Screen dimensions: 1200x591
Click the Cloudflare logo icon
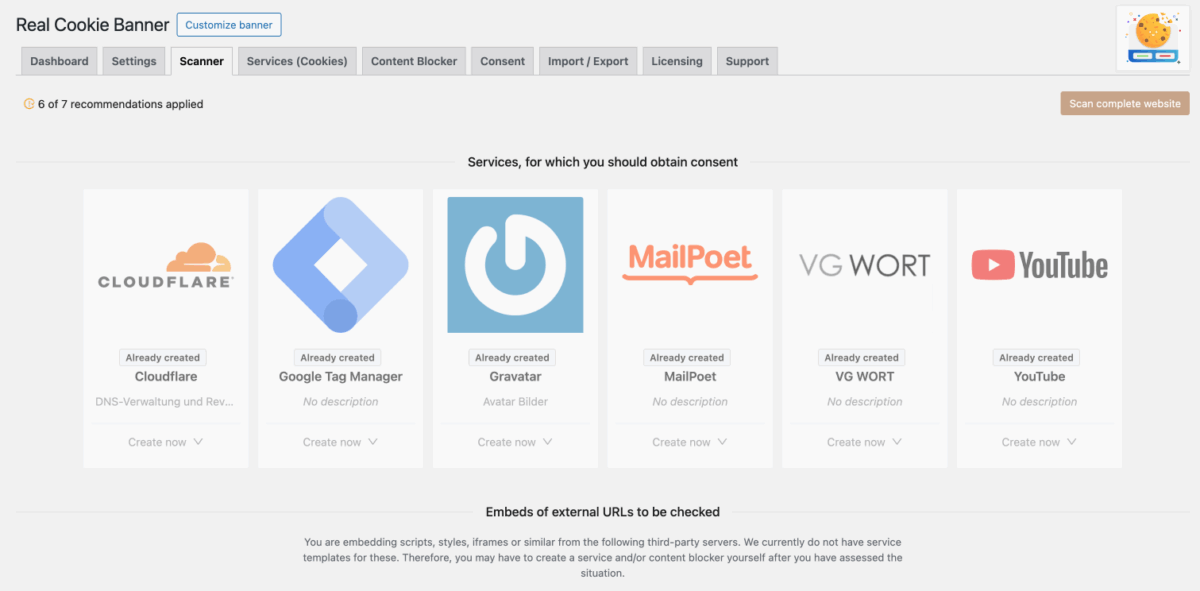(165, 265)
